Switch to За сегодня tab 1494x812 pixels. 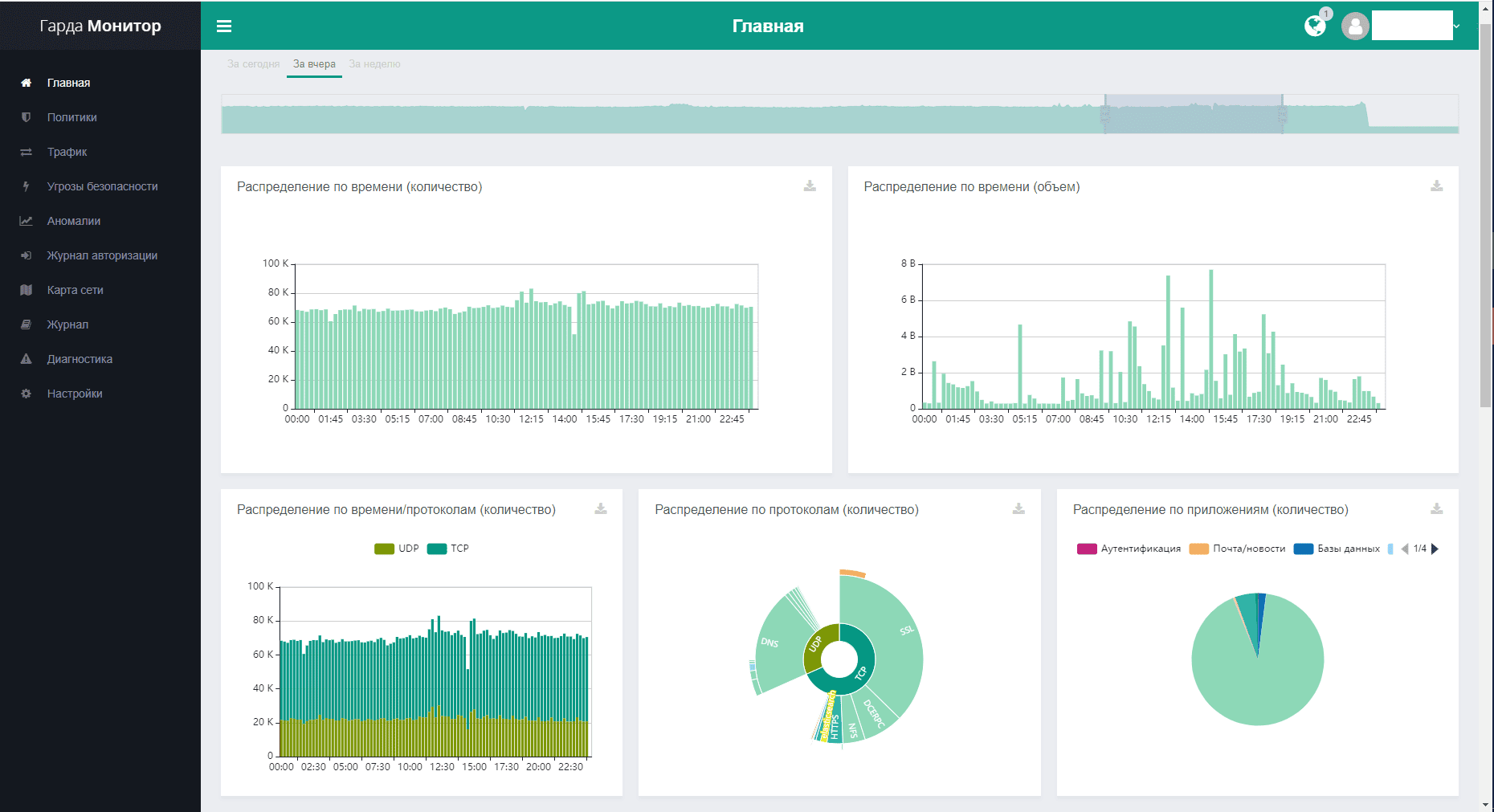(x=253, y=64)
